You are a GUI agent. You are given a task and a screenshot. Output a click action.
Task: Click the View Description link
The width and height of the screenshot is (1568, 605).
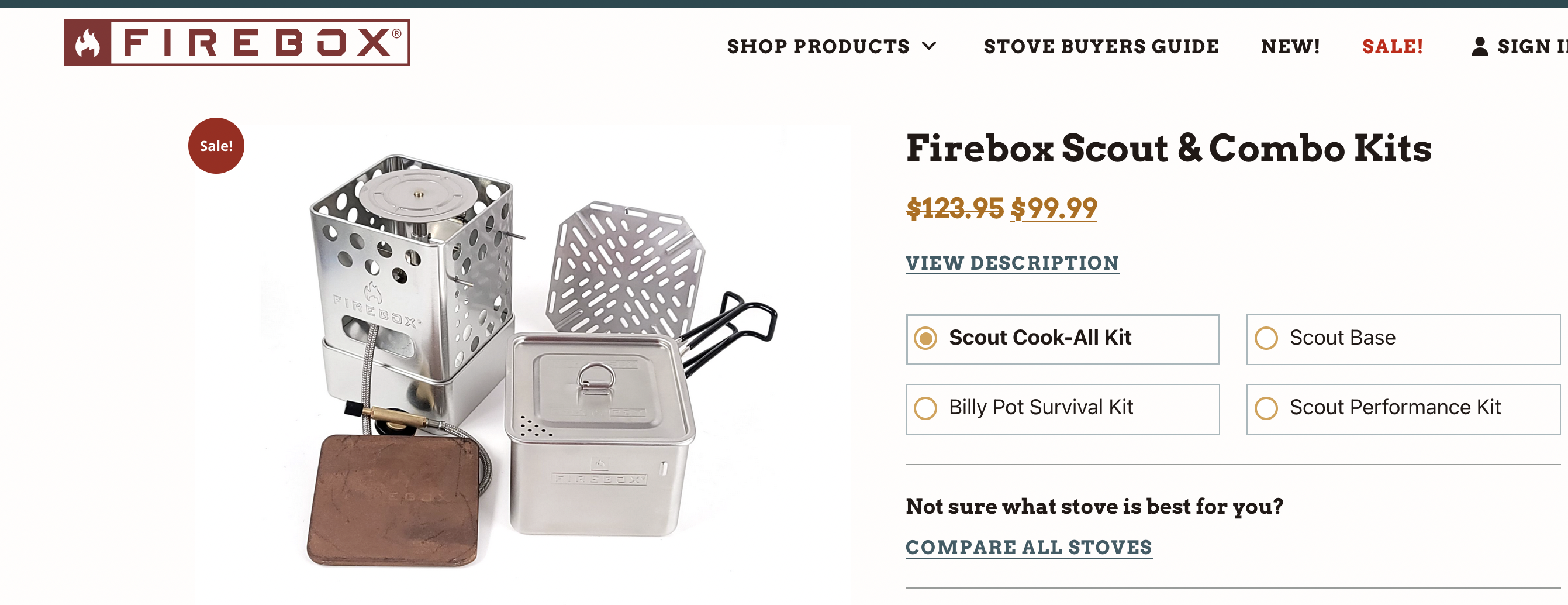point(1012,263)
